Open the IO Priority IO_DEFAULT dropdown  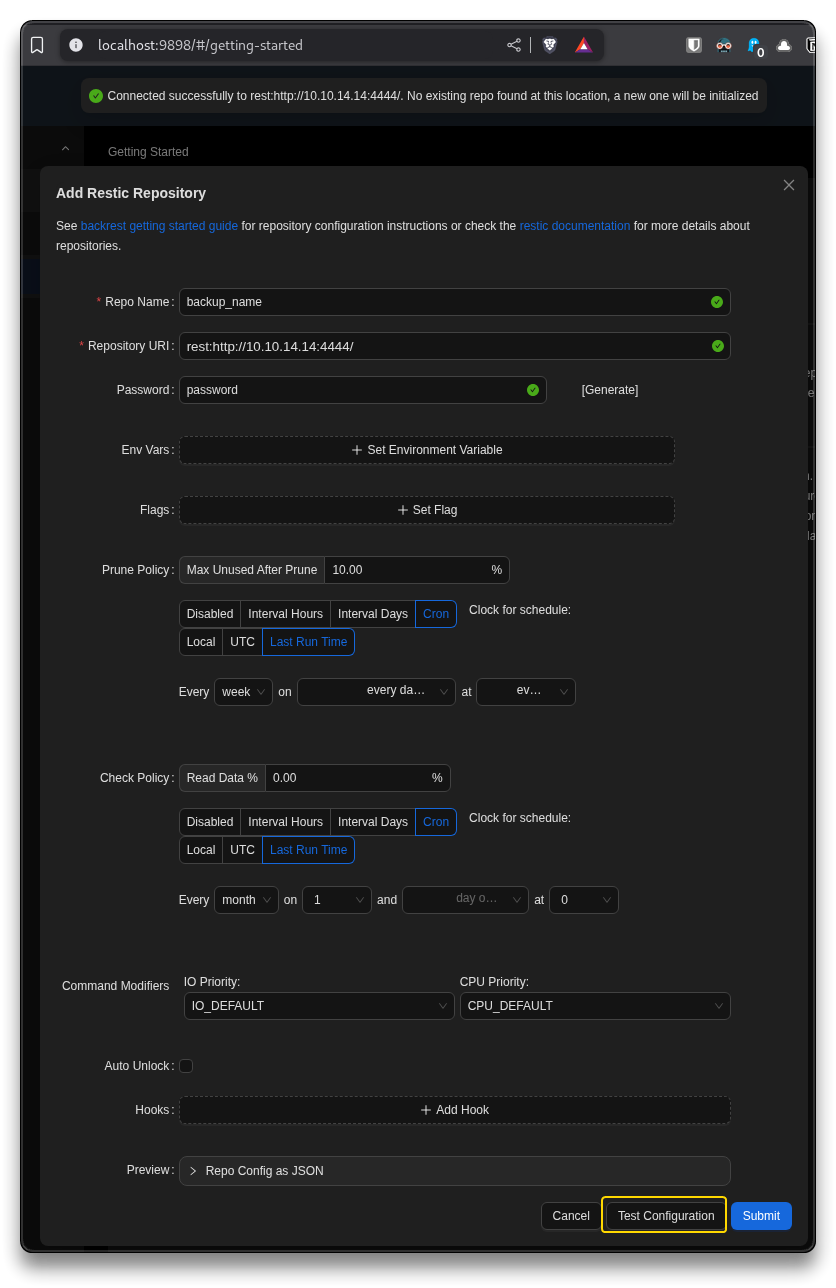tap(319, 1006)
